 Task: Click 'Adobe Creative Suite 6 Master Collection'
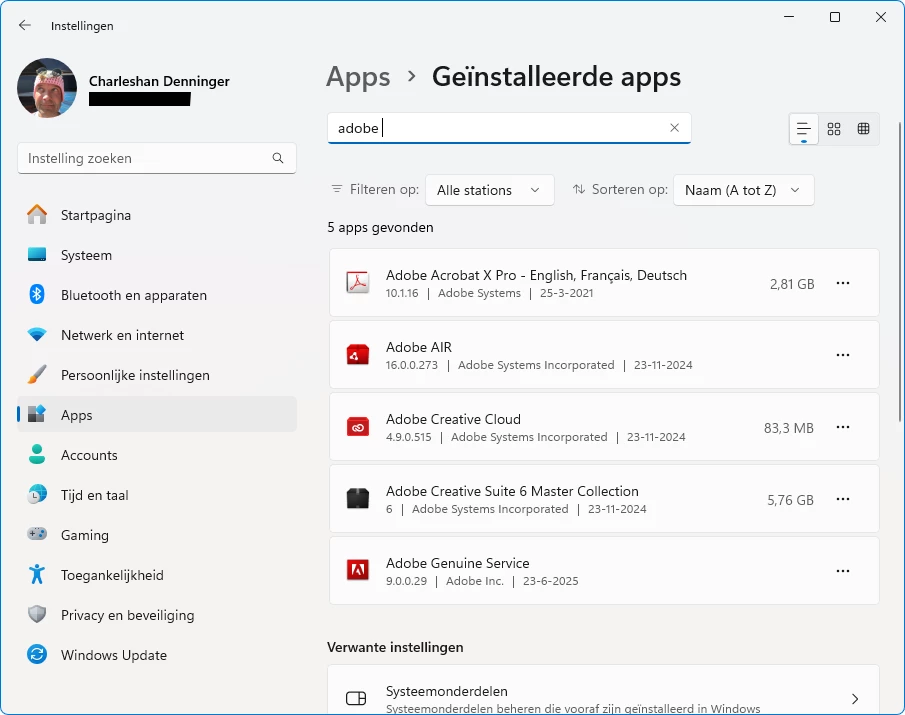(x=512, y=491)
